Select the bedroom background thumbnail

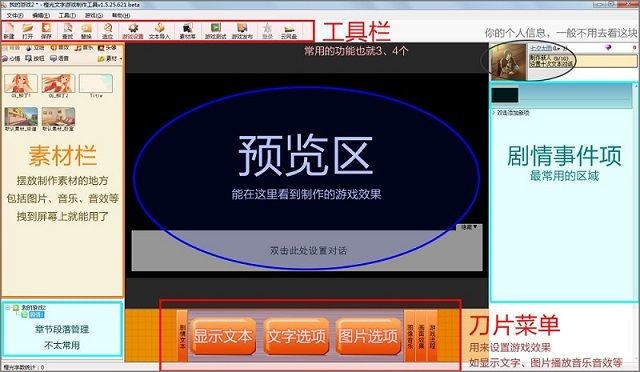58,117
